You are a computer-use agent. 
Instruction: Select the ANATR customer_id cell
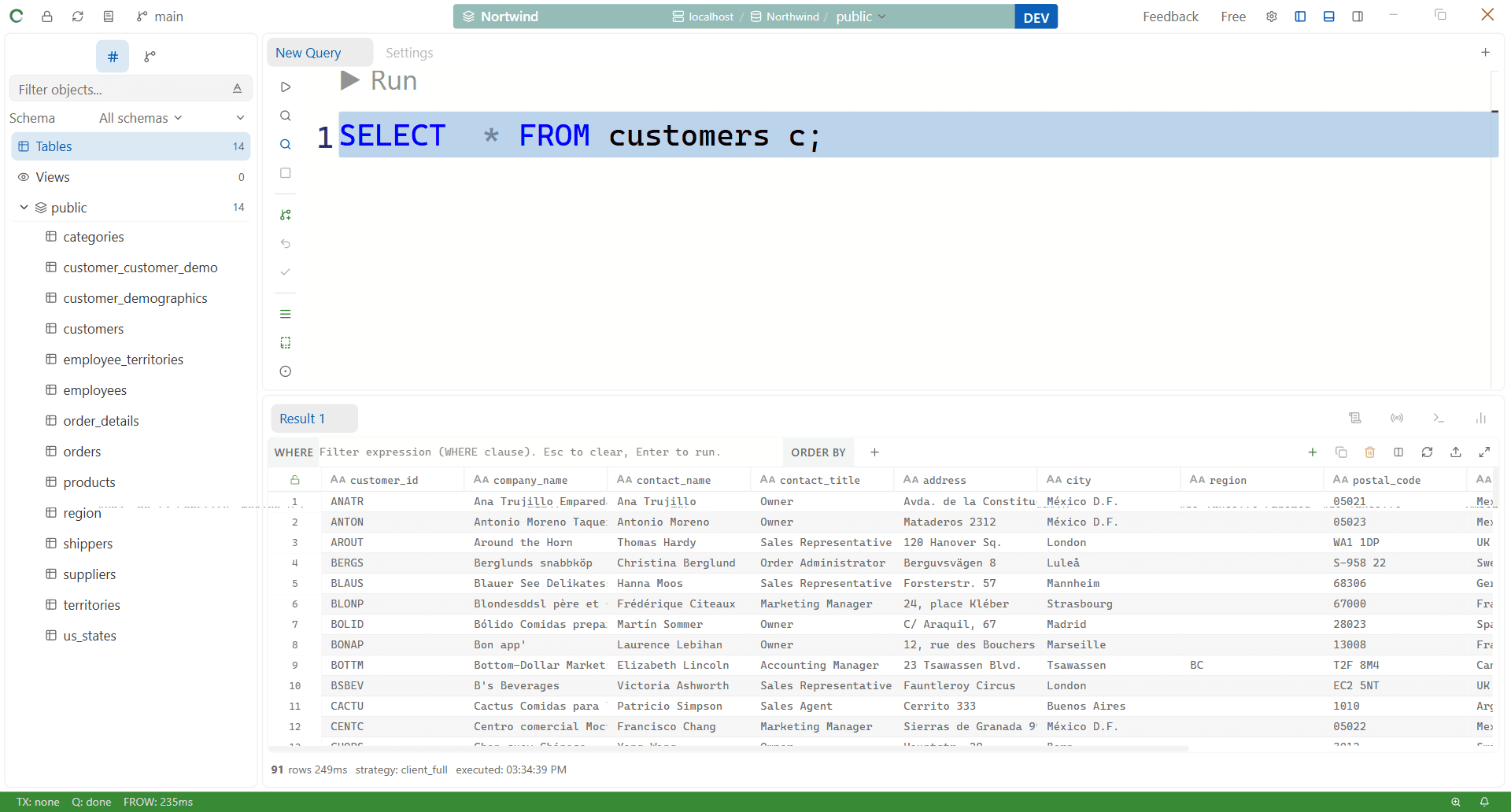click(x=393, y=501)
